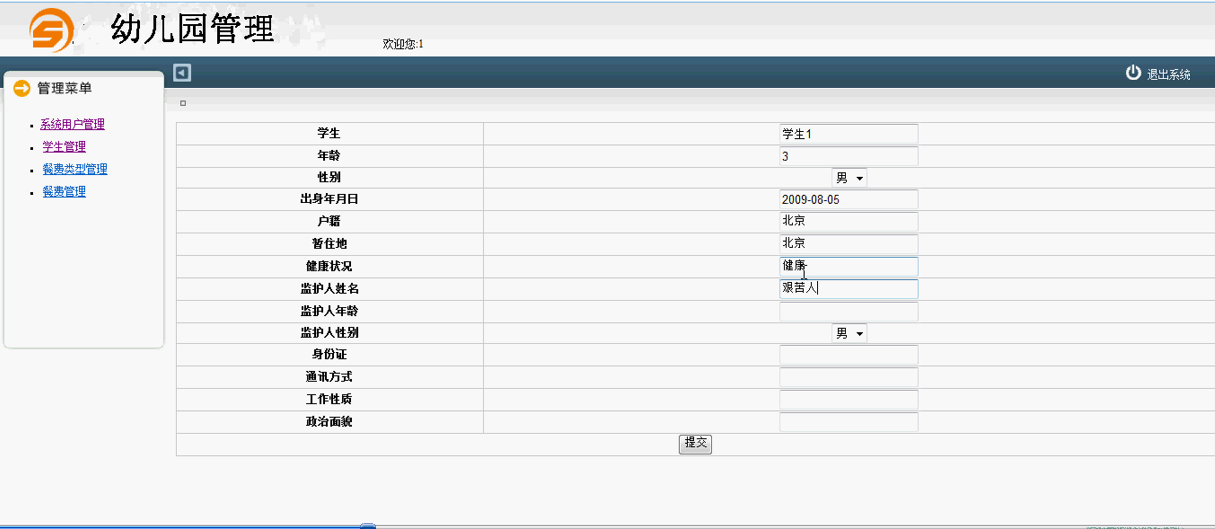Click the empty 工作性质 field
This screenshot has width=1215, height=529.
click(x=848, y=400)
